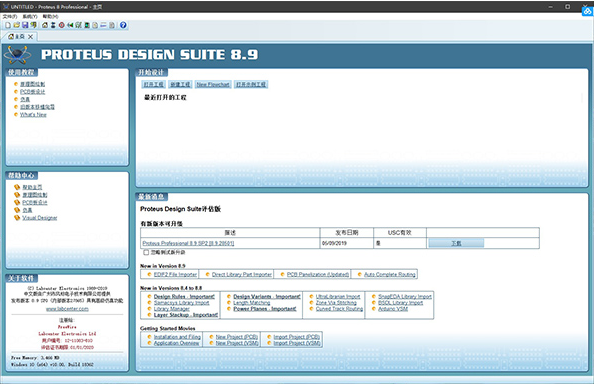Open the What's New tutorial link

pyautogui.click(x=33, y=114)
